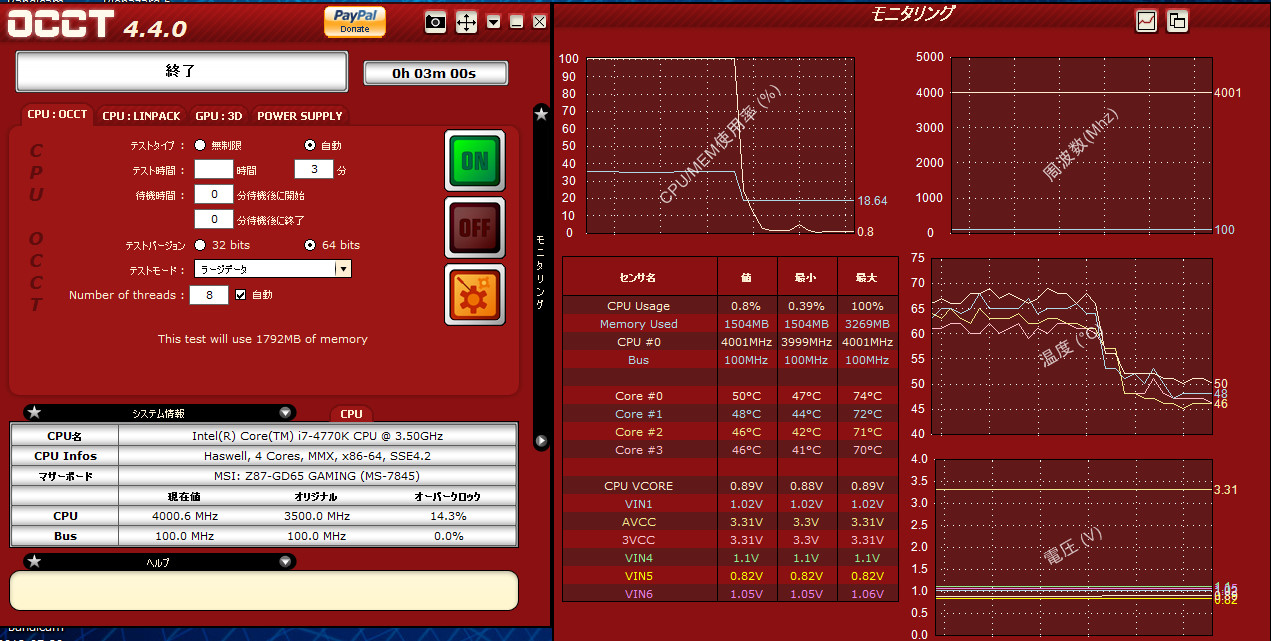This screenshot has width=1271, height=641.
Task: Click the 最小 column header
Action: click(x=806, y=277)
